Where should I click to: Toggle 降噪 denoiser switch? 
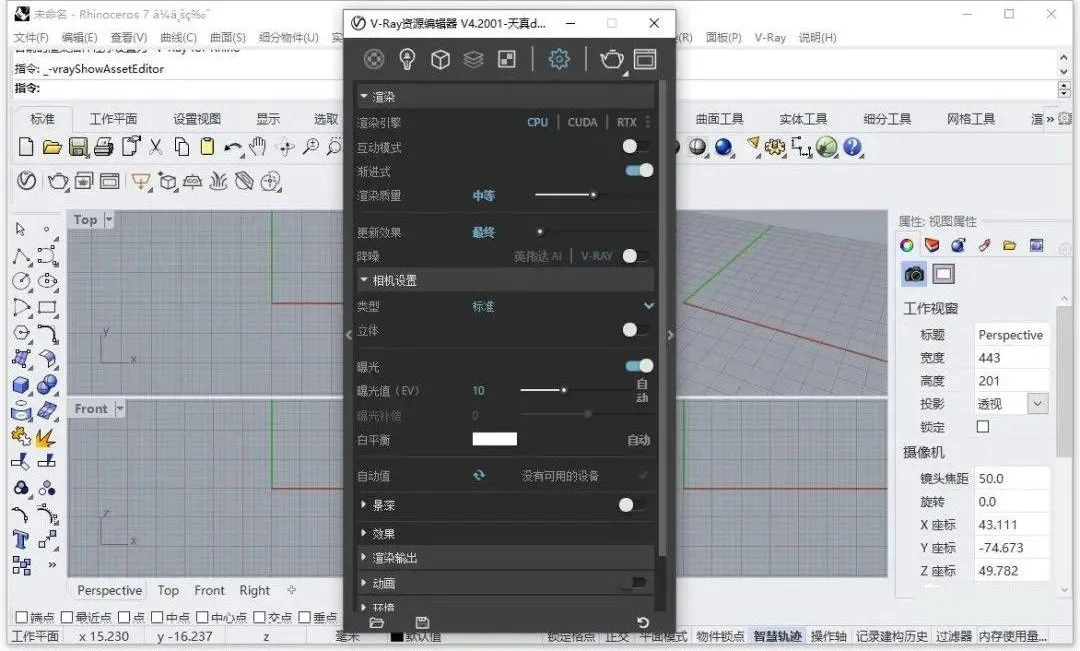(x=636, y=256)
